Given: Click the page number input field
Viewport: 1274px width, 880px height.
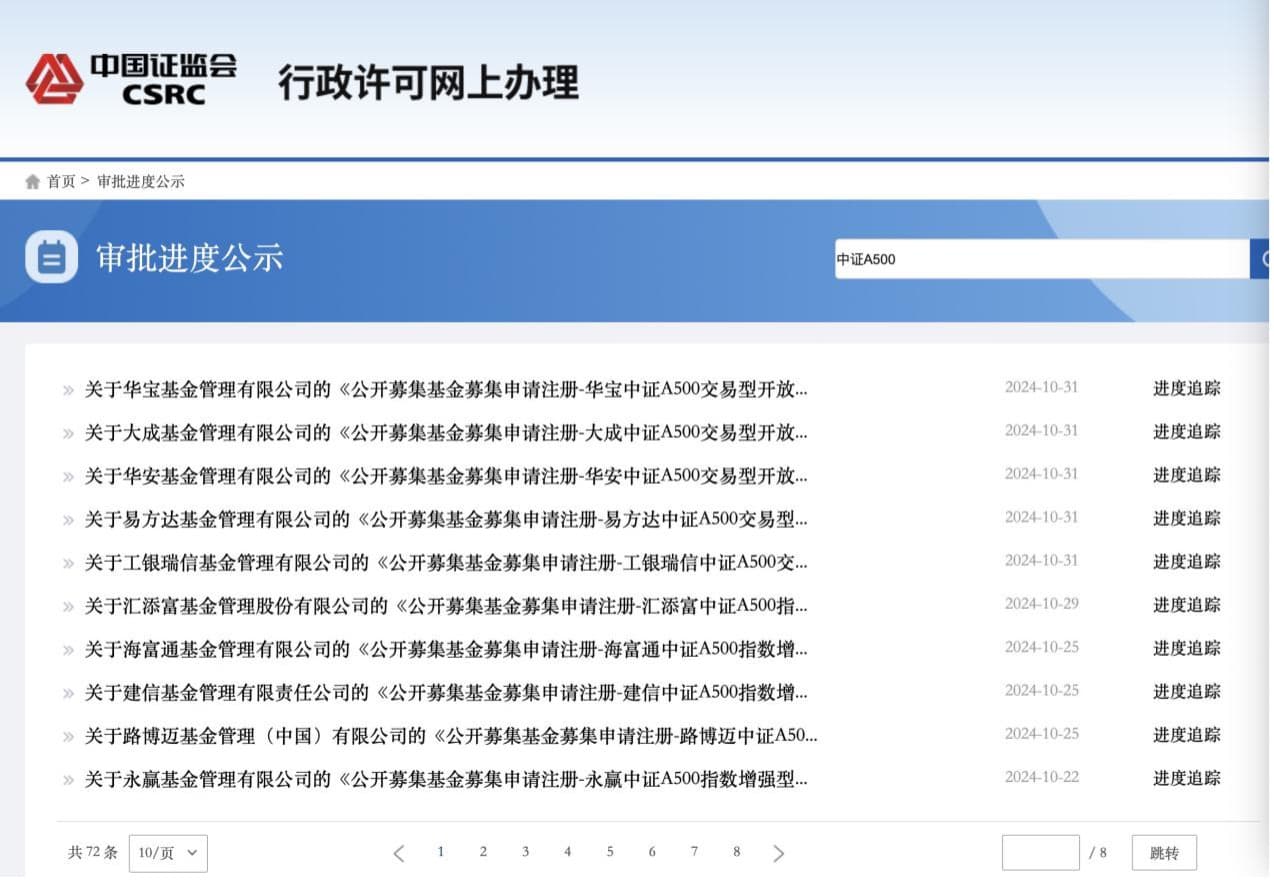Looking at the screenshot, I should tap(1040, 853).
